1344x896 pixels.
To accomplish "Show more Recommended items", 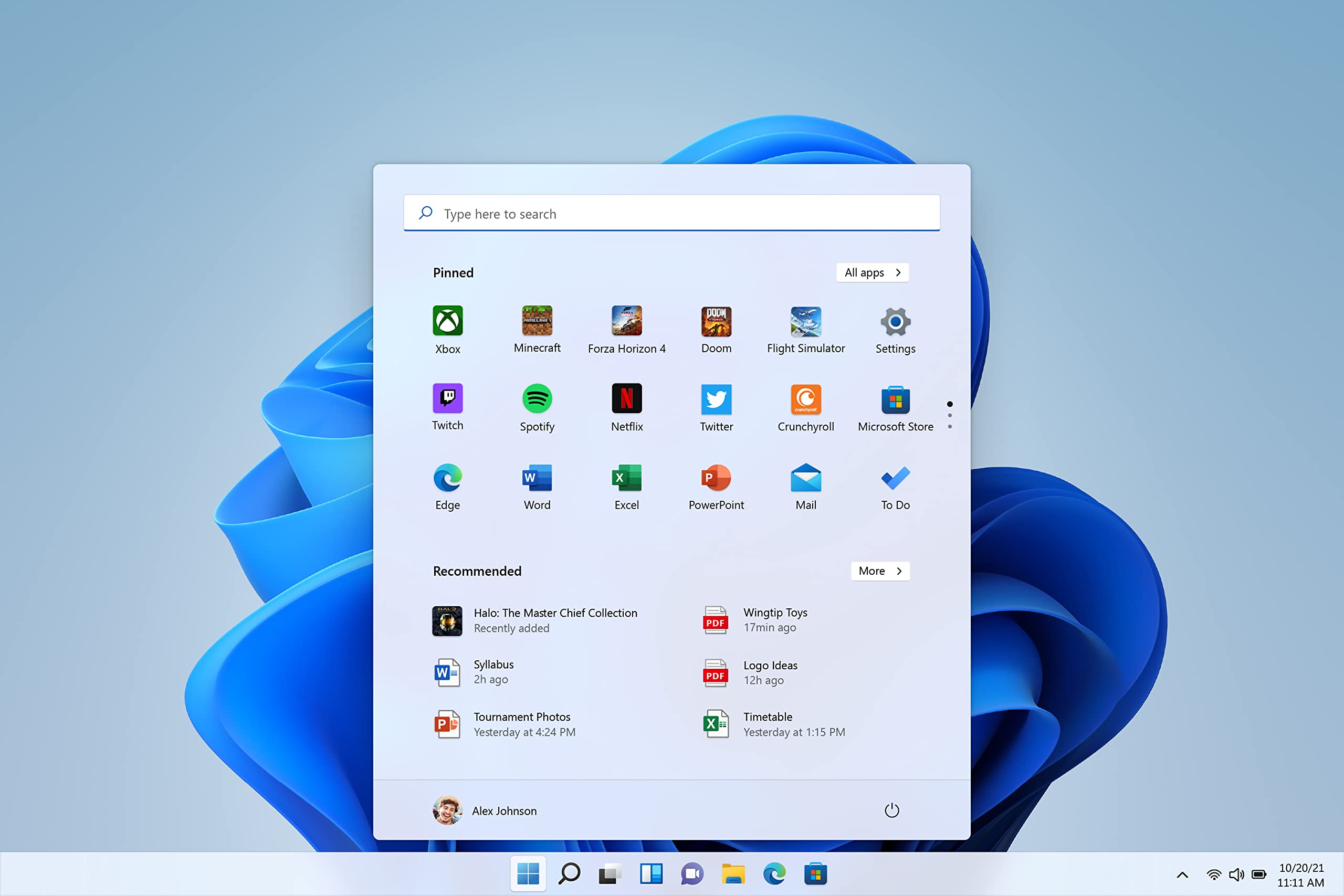I will [880, 571].
